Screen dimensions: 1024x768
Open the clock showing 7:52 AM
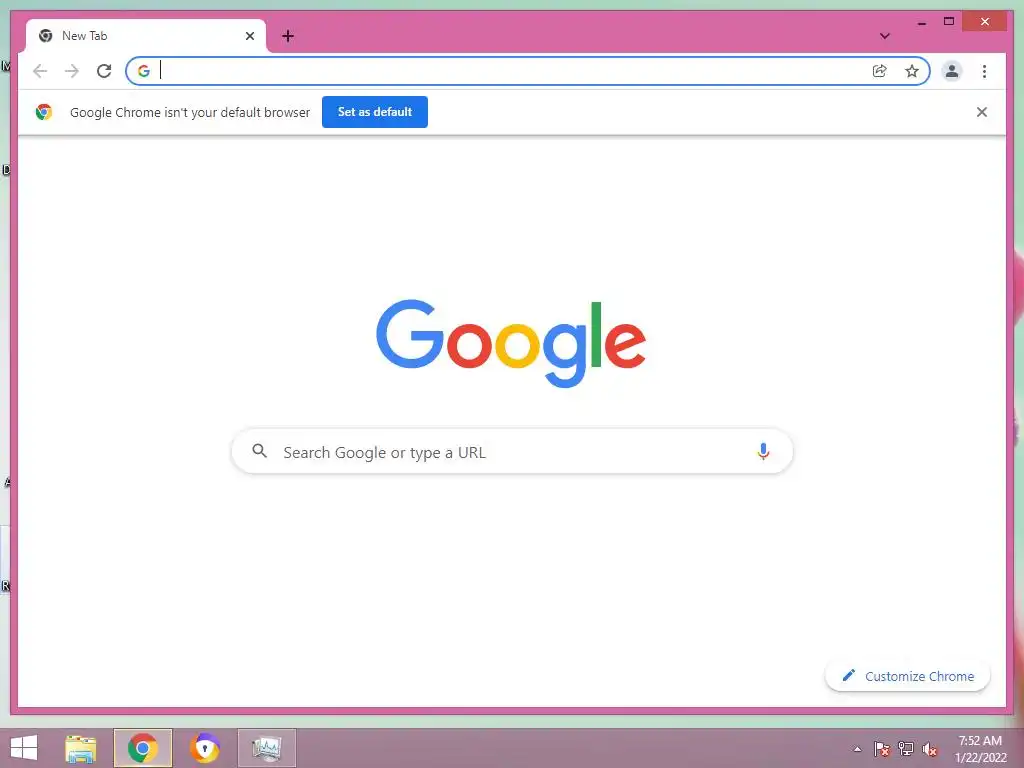click(980, 749)
